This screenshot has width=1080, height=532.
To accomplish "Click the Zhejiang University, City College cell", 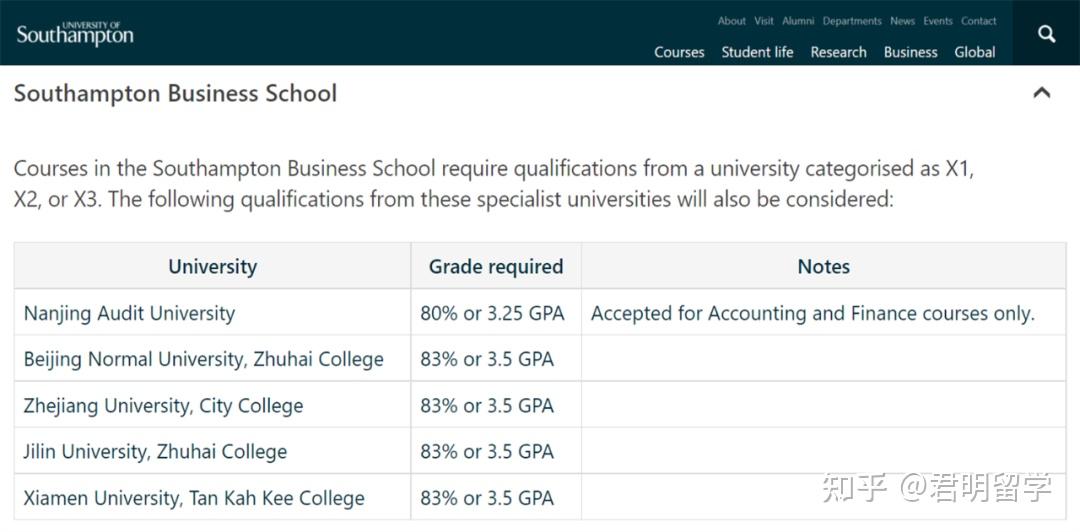I will click(163, 406).
